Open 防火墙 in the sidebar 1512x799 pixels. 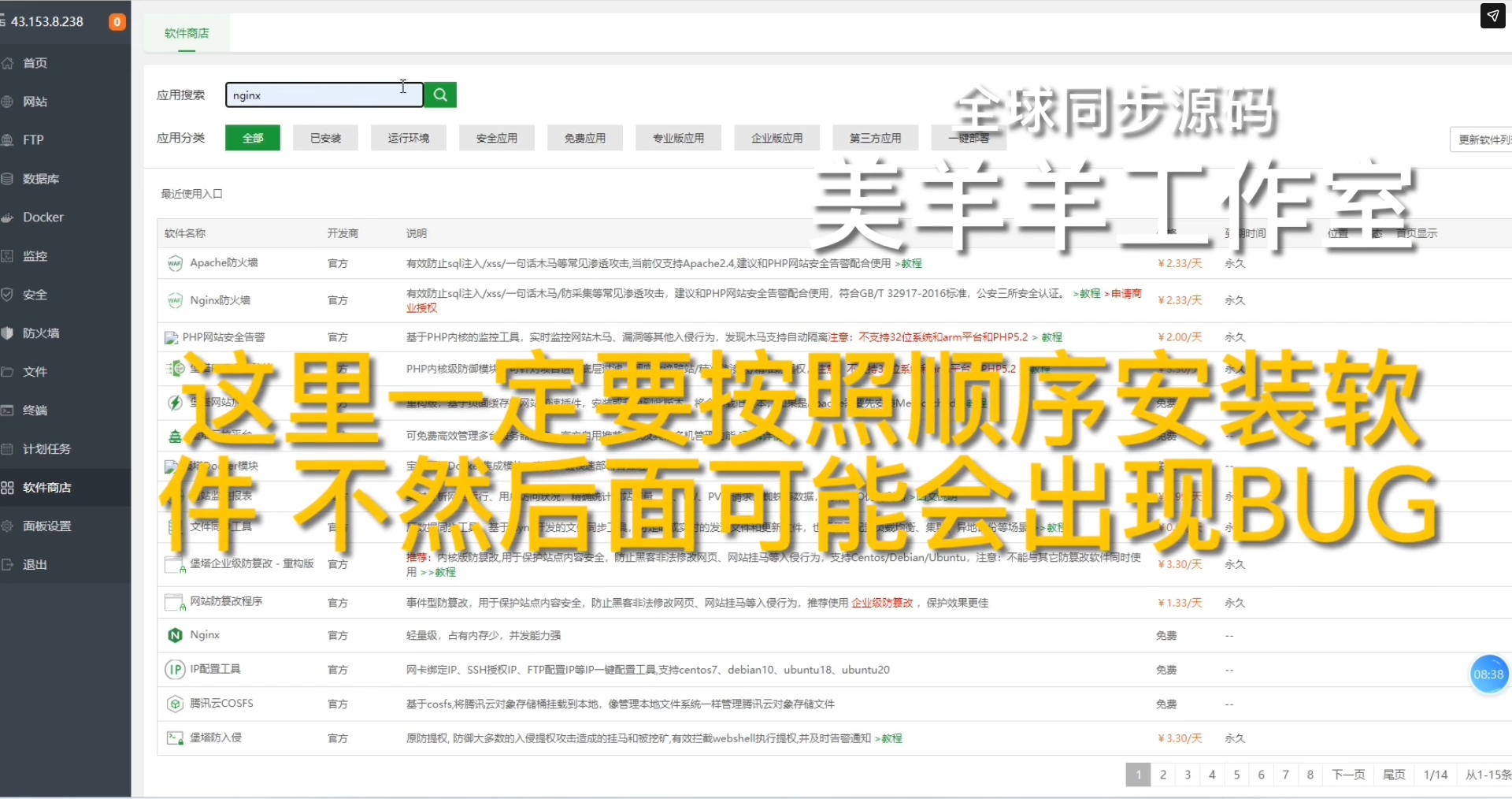[x=41, y=333]
